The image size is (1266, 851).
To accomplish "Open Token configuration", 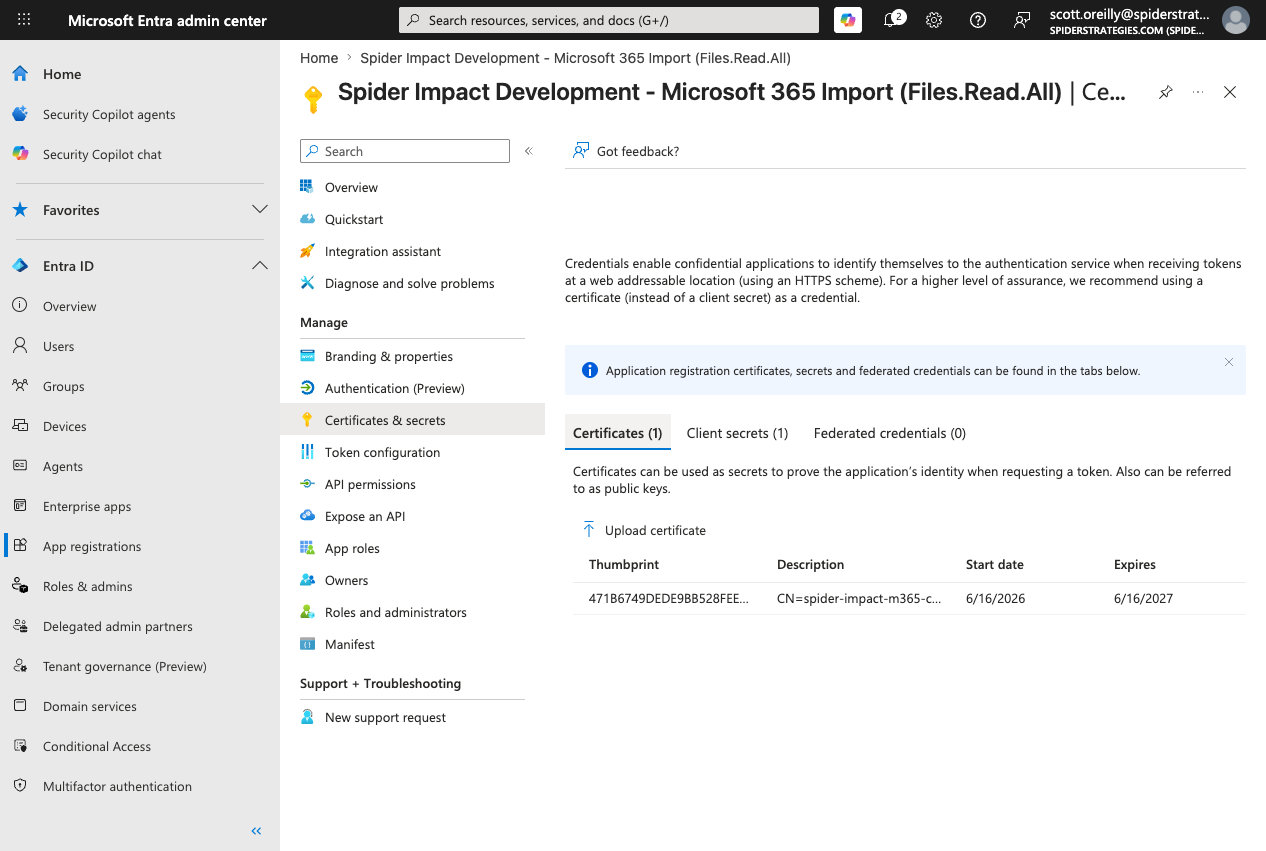I will pos(382,452).
